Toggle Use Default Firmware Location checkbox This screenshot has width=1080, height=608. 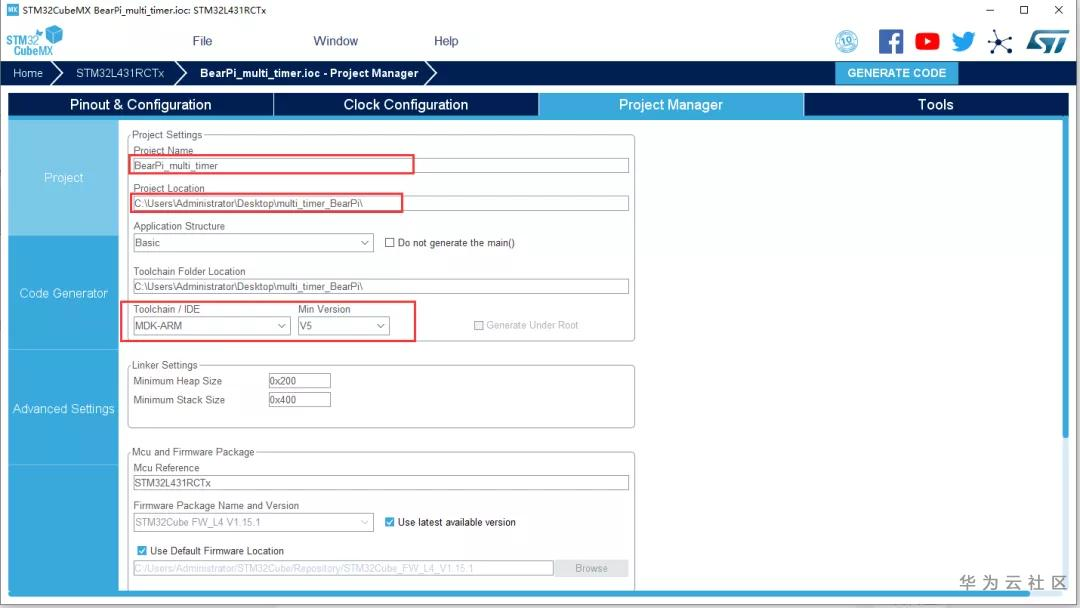click(142, 551)
